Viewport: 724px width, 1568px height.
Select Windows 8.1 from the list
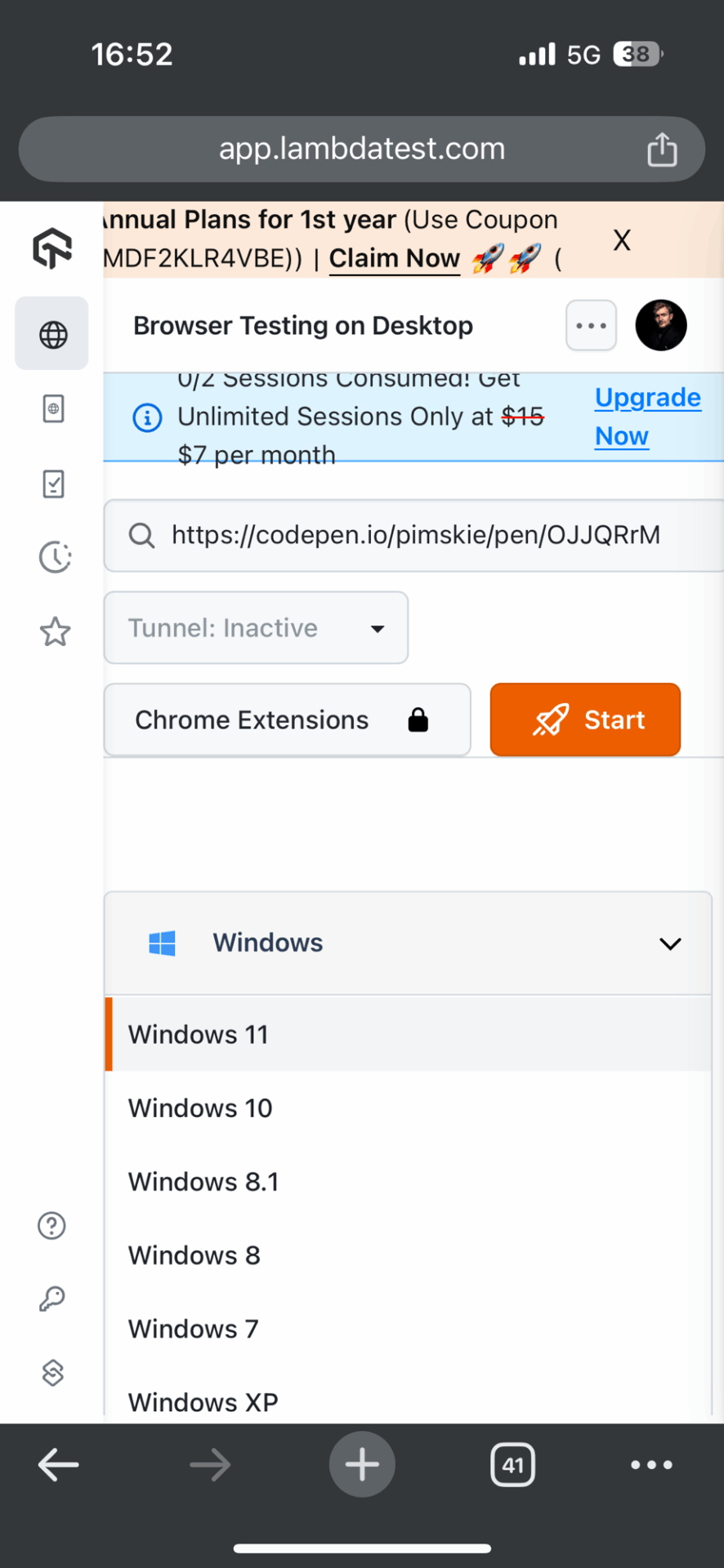pyautogui.click(x=203, y=1182)
